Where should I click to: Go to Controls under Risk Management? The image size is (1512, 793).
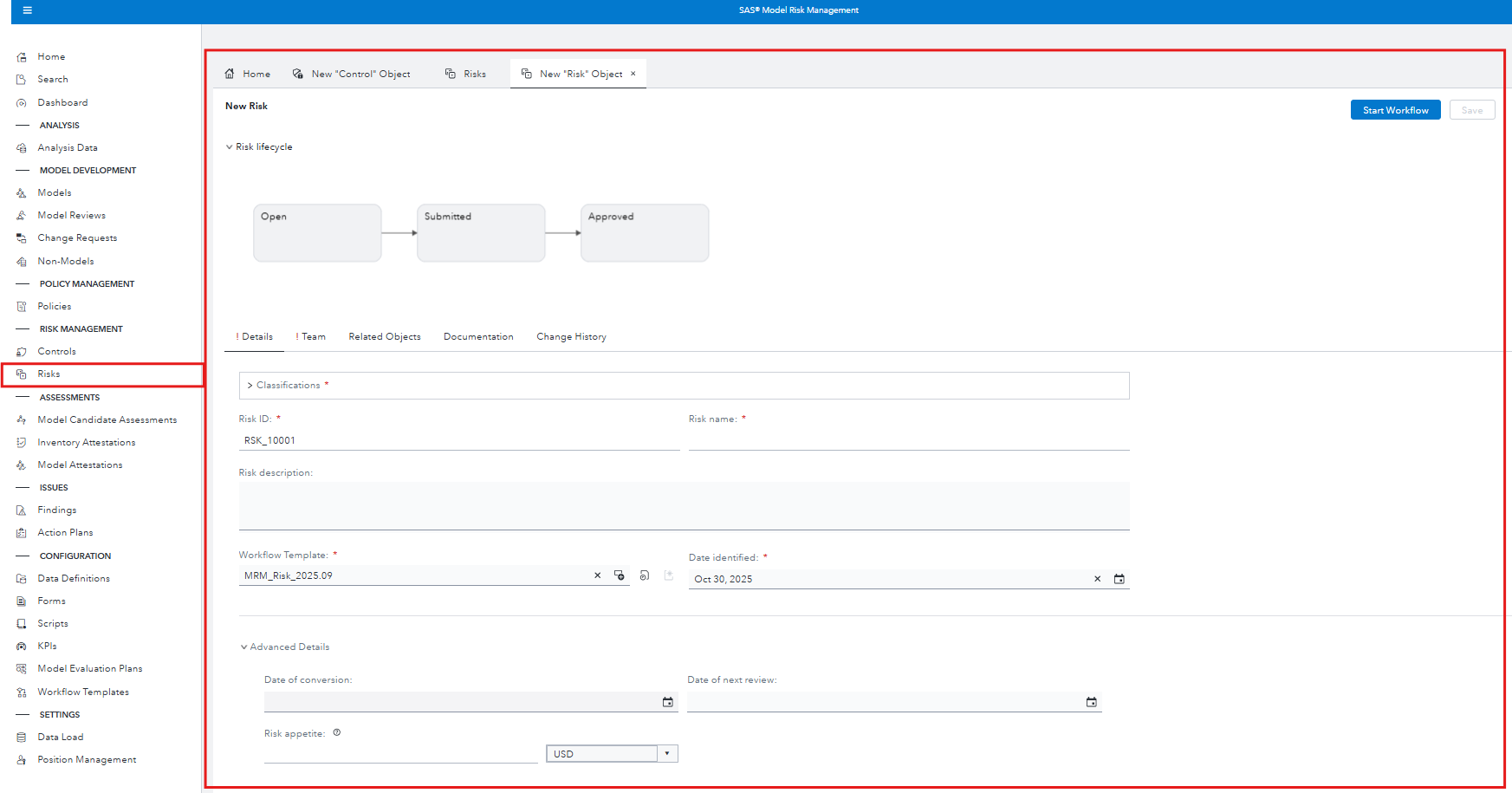click(56, 351)
